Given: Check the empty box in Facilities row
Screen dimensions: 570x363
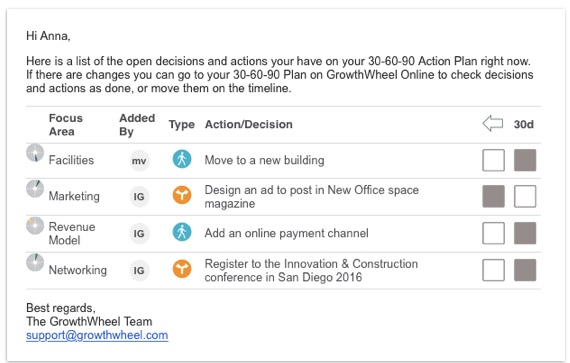Looking at the screenshot, I should tap(493, 160).
